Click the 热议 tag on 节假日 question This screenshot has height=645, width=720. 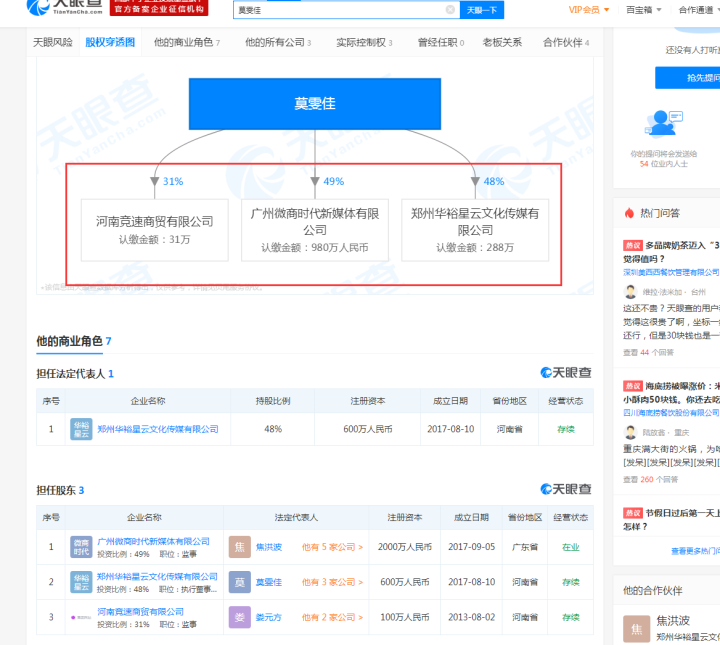[633, 513]
